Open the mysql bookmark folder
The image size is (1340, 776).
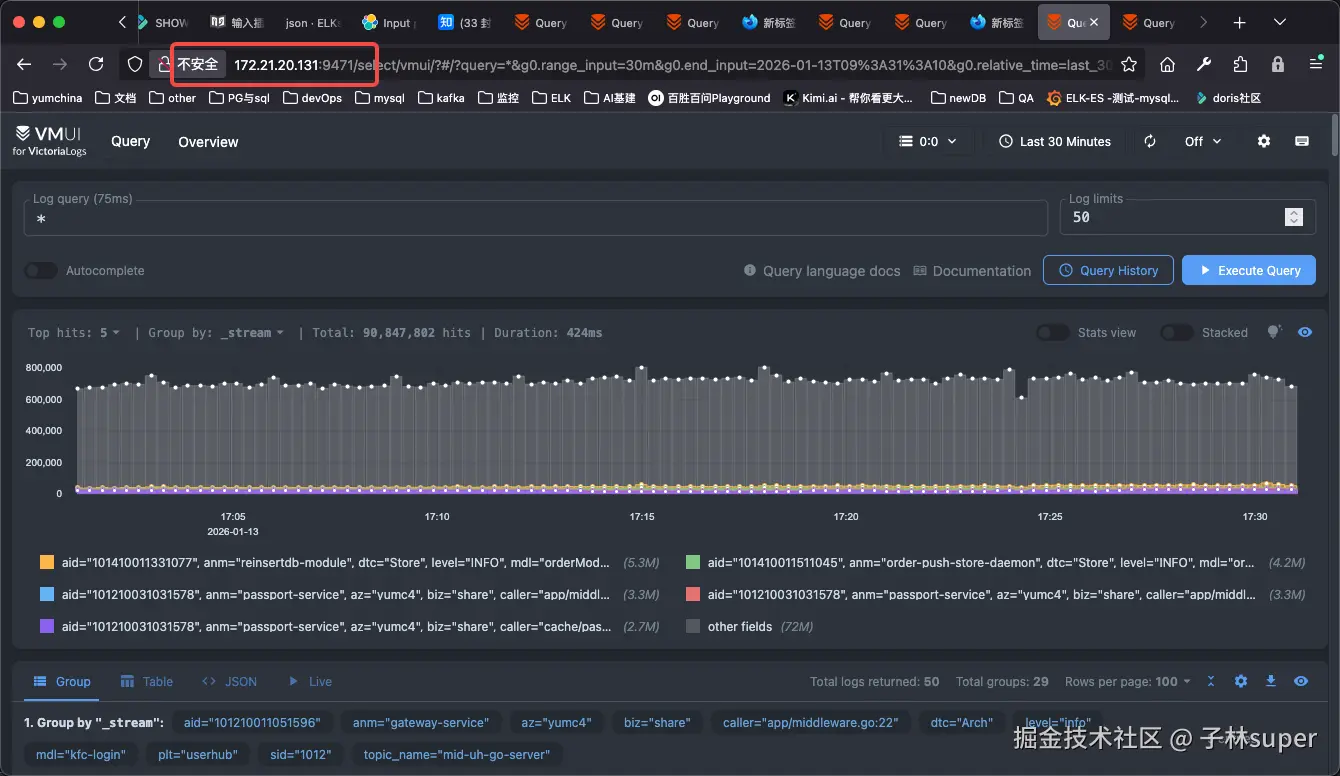point(380,98)
